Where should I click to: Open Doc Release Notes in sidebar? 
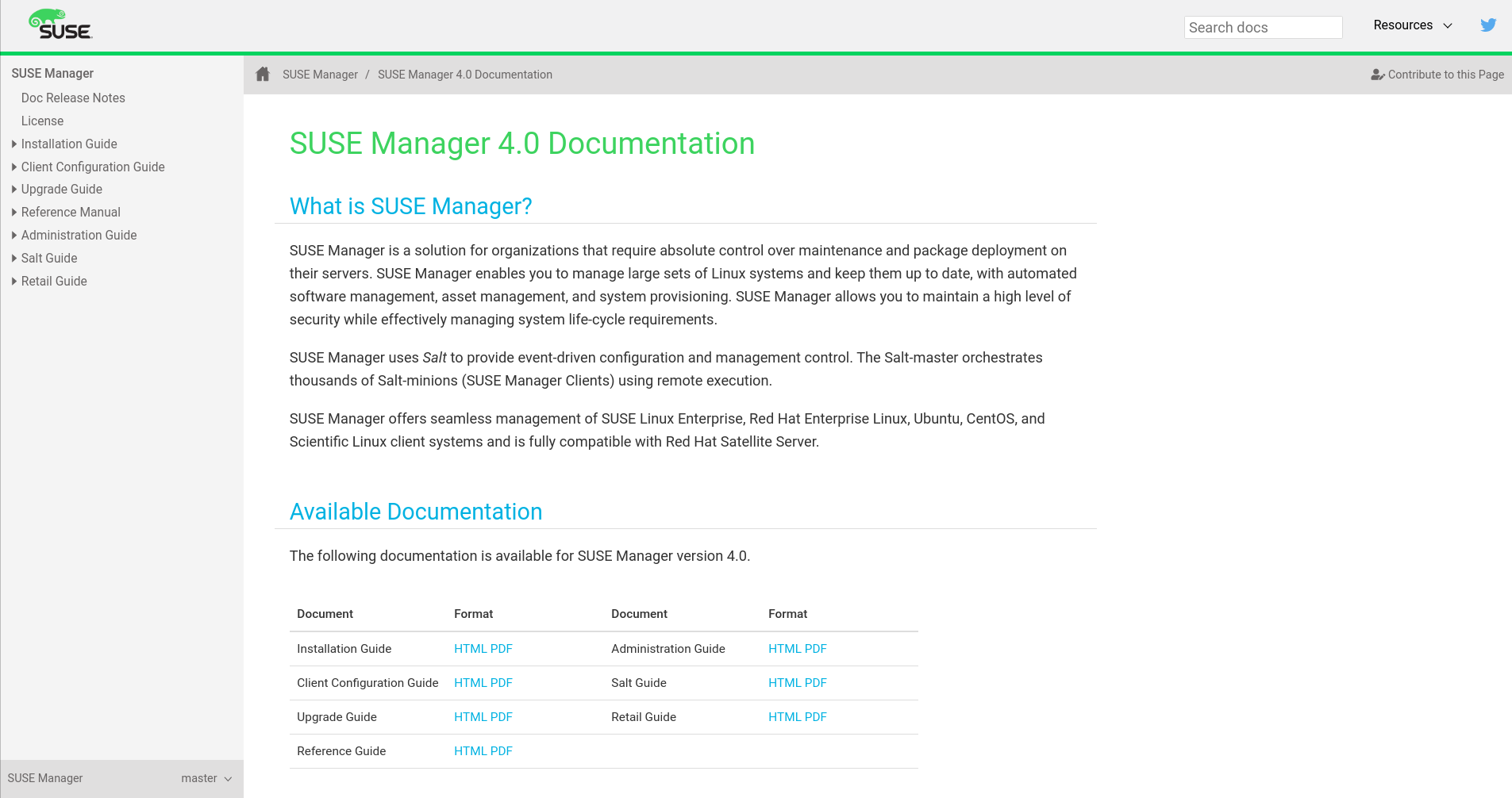(x=73, y=98)
